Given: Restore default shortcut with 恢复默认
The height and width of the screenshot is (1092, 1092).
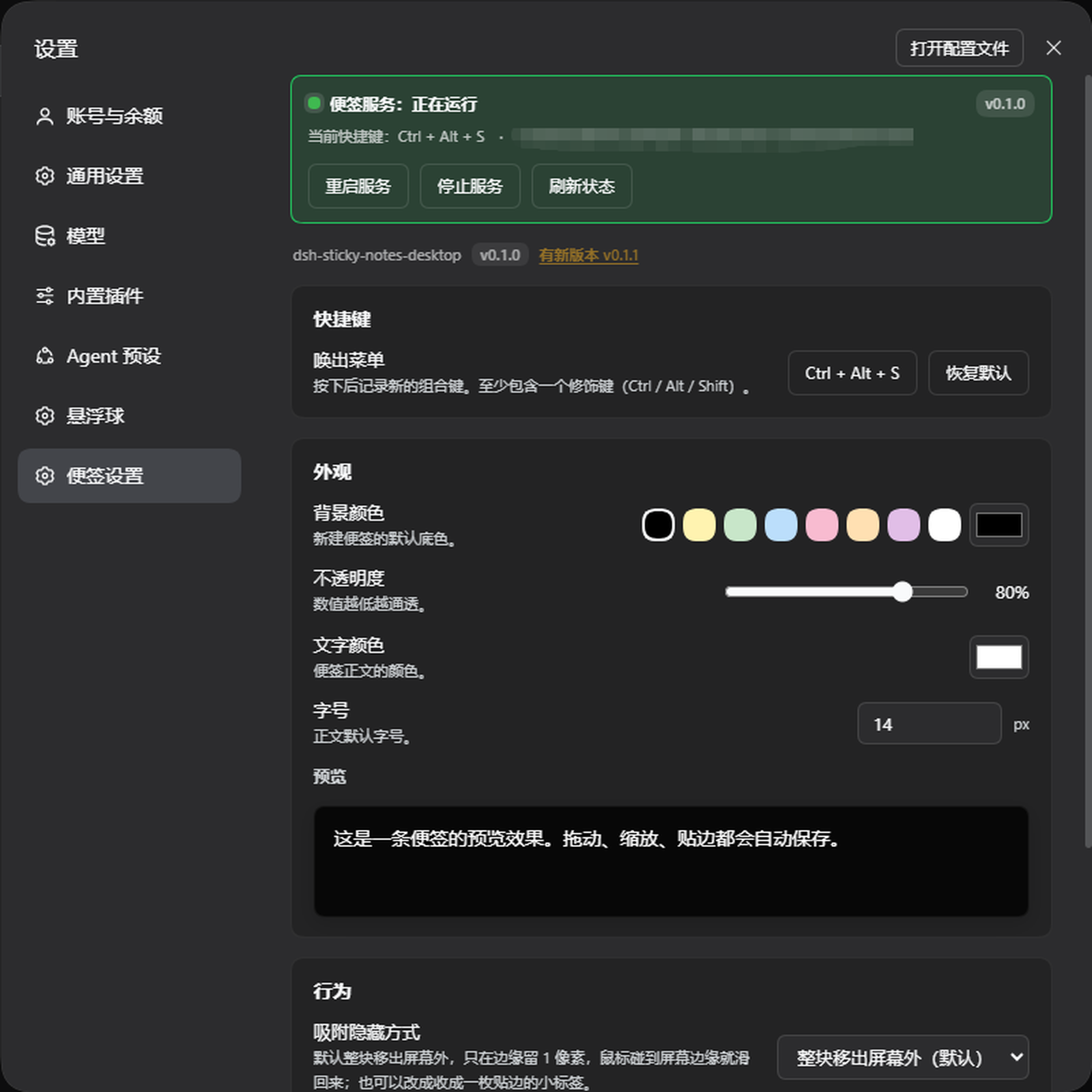Looking at the screenshot, I should click(x=978, y=373).
